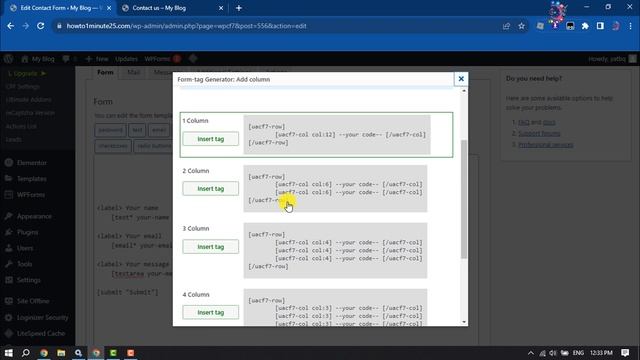
Task: Open comments bubble in admin bar
Action: (69, 59)
